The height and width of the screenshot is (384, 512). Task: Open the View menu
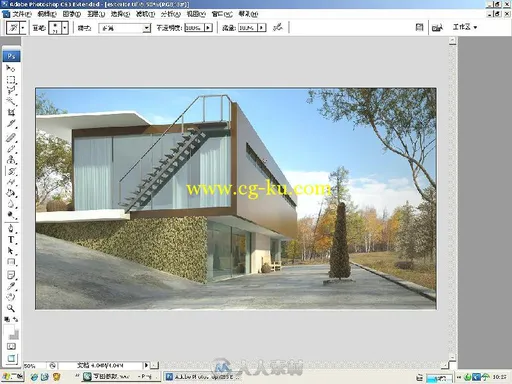pyautogui.click(x=196, y=14)
